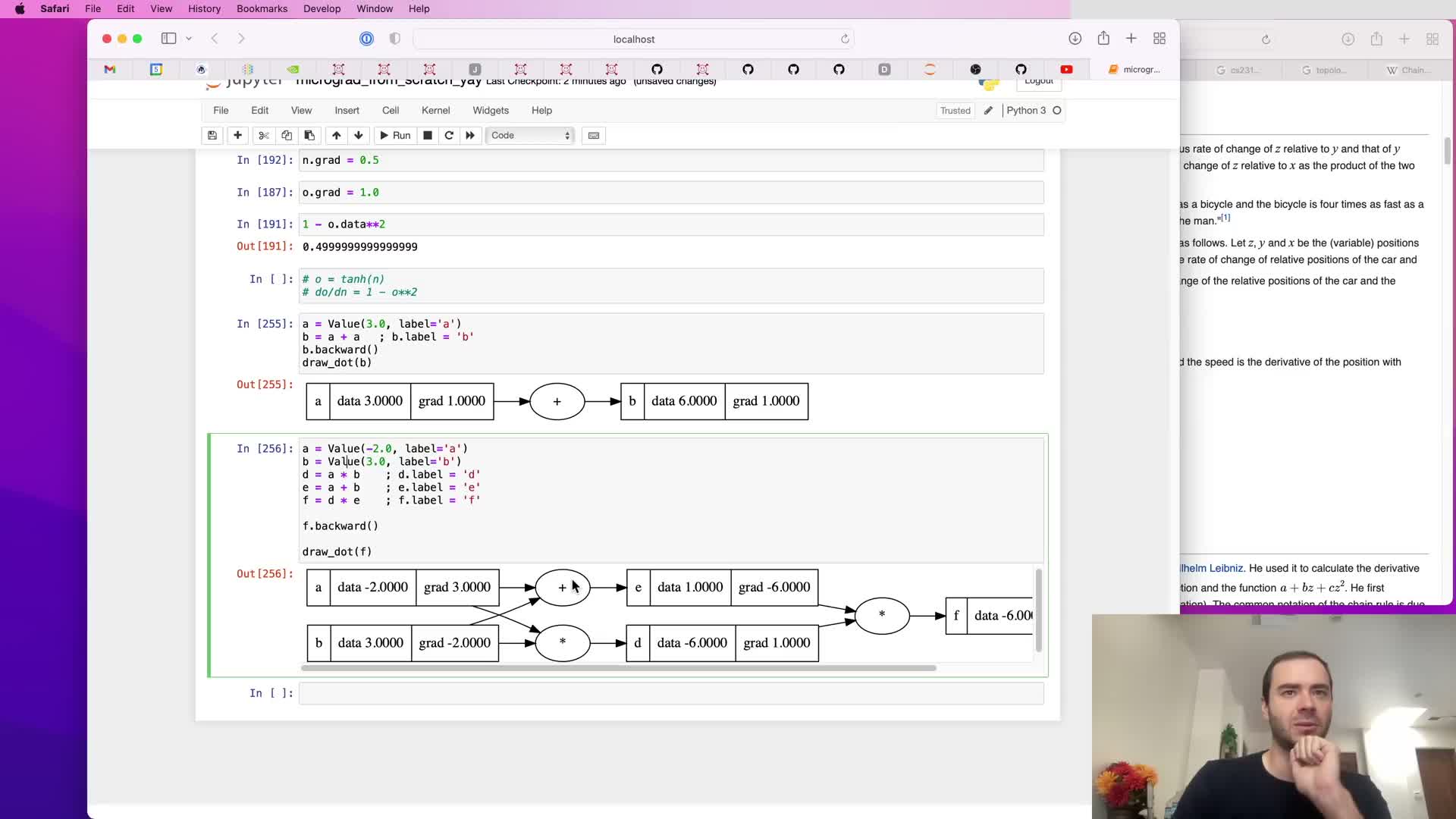Viewport: 1456px width, 819px height.
Task: Toggle Safari sidebar visibility
Action: click(168, 39)
